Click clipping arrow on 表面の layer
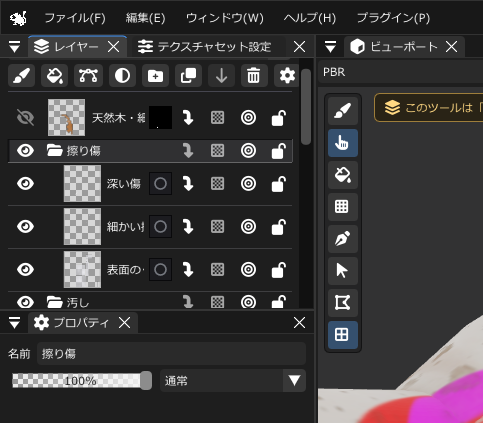This screenshot has width=483, height=423. tap(188, 270)
